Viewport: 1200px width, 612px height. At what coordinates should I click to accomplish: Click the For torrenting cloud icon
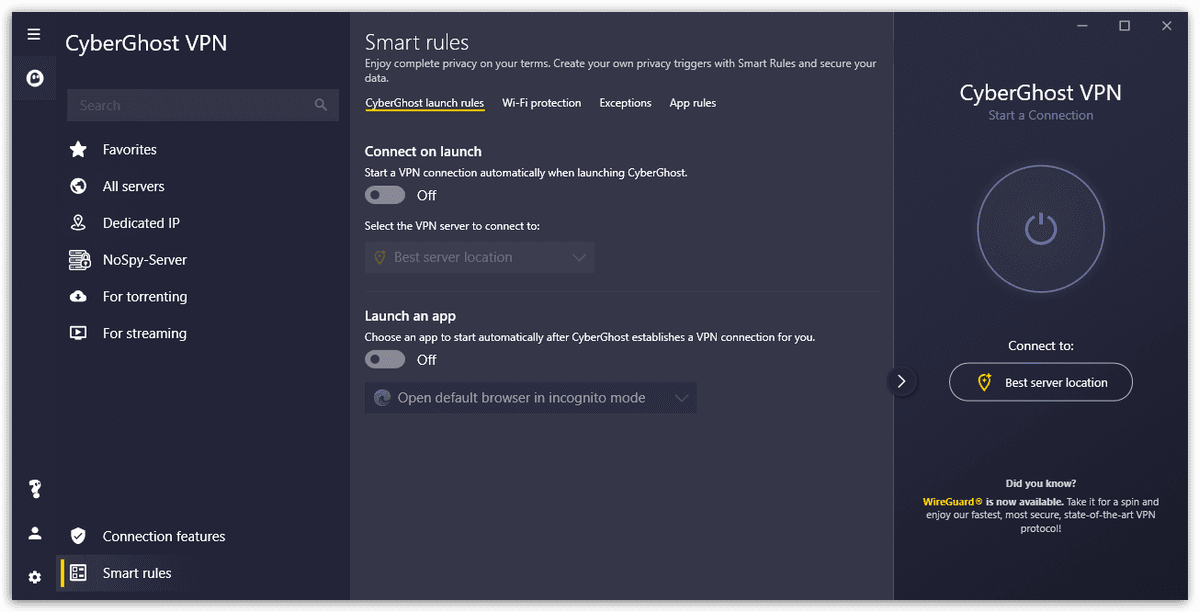click(78, 297)
